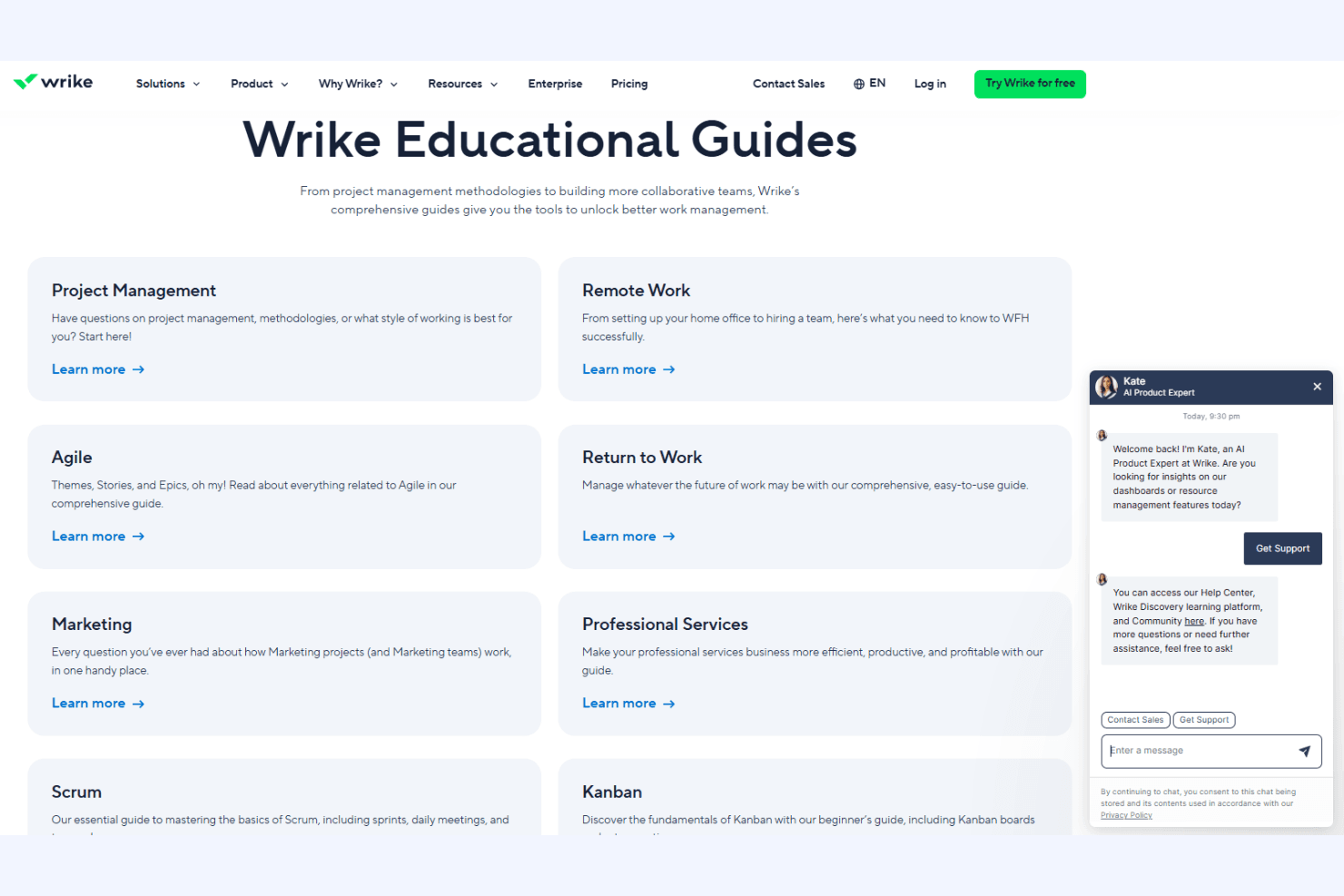Click the Professional Services card heading

pos(665,625)
